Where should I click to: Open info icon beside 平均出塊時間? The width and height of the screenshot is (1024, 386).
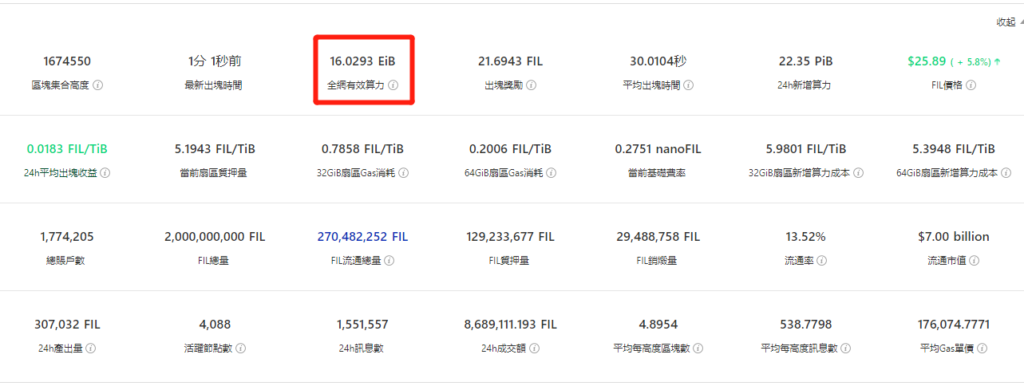688,86
